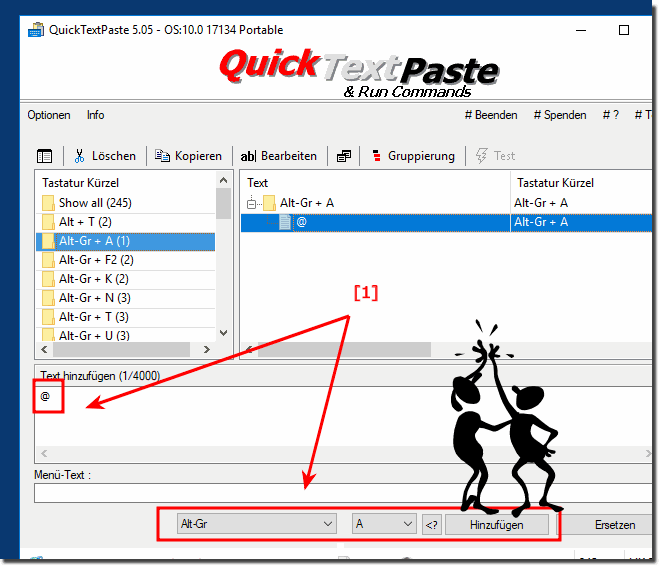The image size is (659, 566).
Task: Click right arrow of left list horizontal scrollbar
Action: 206,350
